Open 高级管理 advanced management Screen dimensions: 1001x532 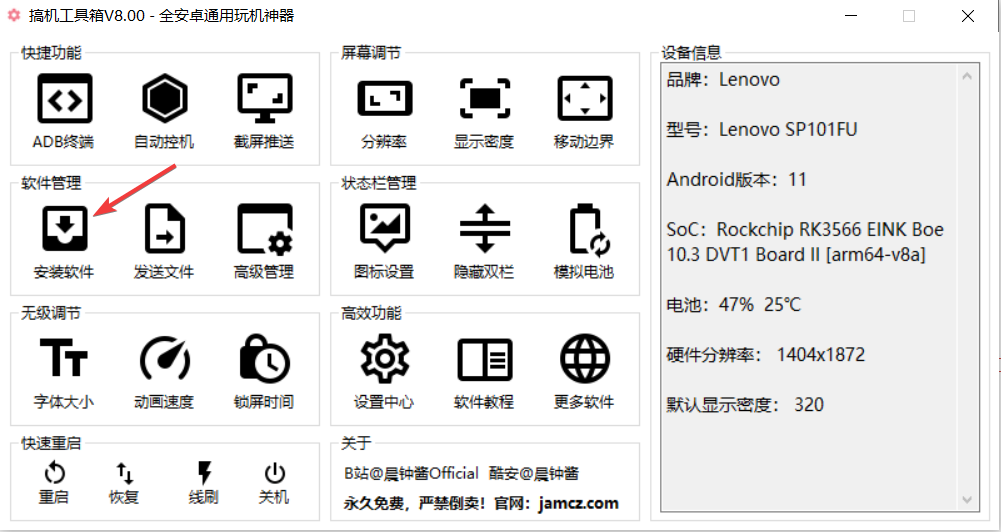pos(264,241)
